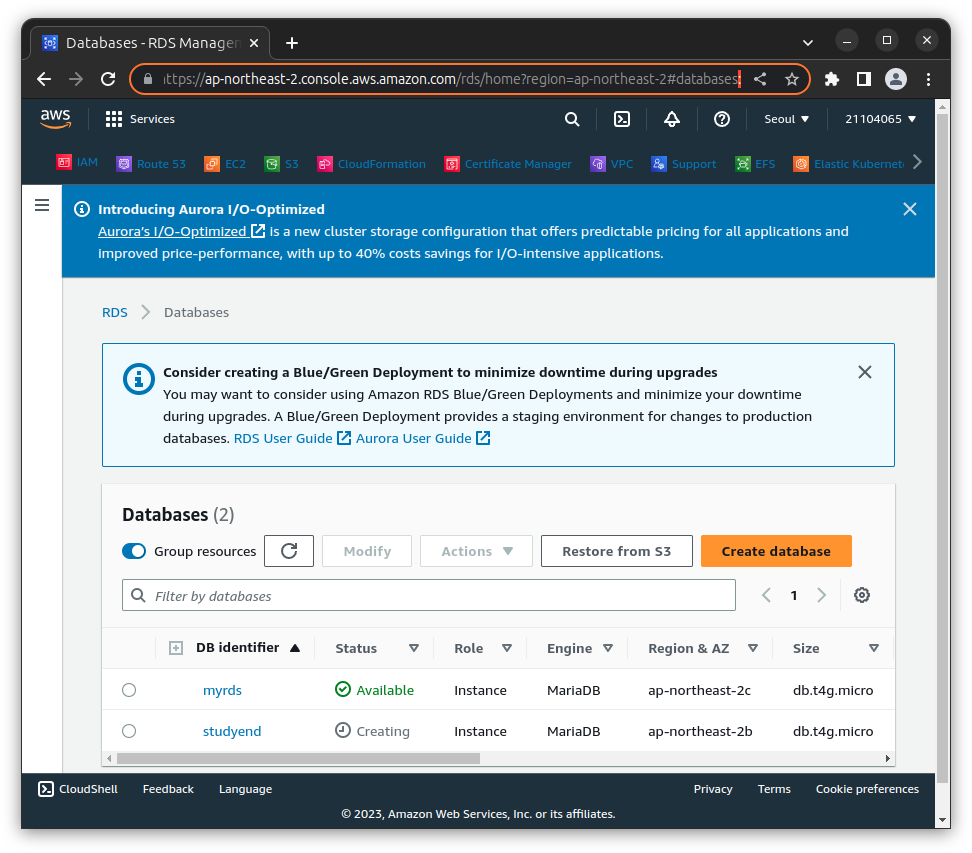972x853 pixels.
Task: Open the RDS side navigation hamburger menu
Action: point(42,205)
